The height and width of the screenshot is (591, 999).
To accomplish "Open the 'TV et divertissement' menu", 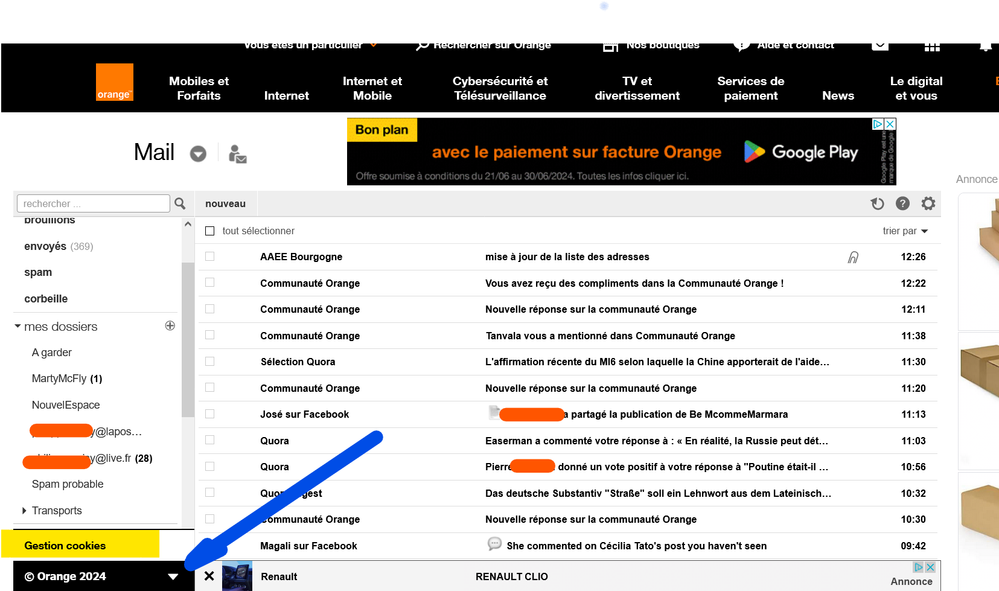I will 637,89.
